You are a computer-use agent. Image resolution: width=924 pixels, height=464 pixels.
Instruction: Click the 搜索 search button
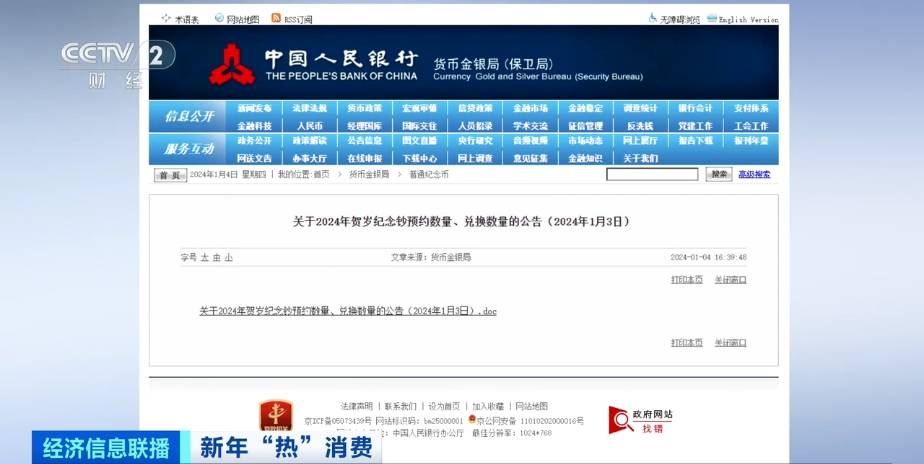[719, 174]
